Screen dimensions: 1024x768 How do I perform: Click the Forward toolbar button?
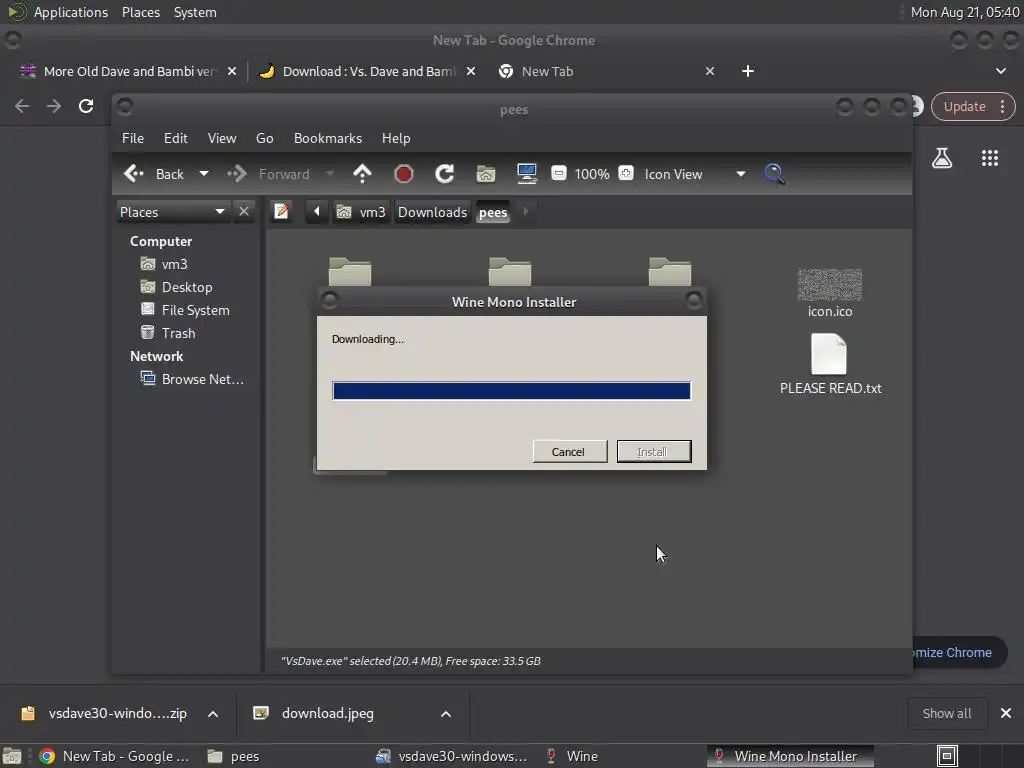point(268,174)
